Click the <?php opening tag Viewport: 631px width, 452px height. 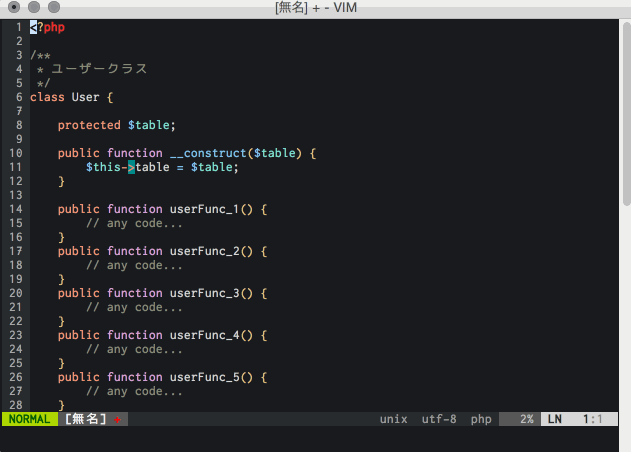(x=47, y=27)
